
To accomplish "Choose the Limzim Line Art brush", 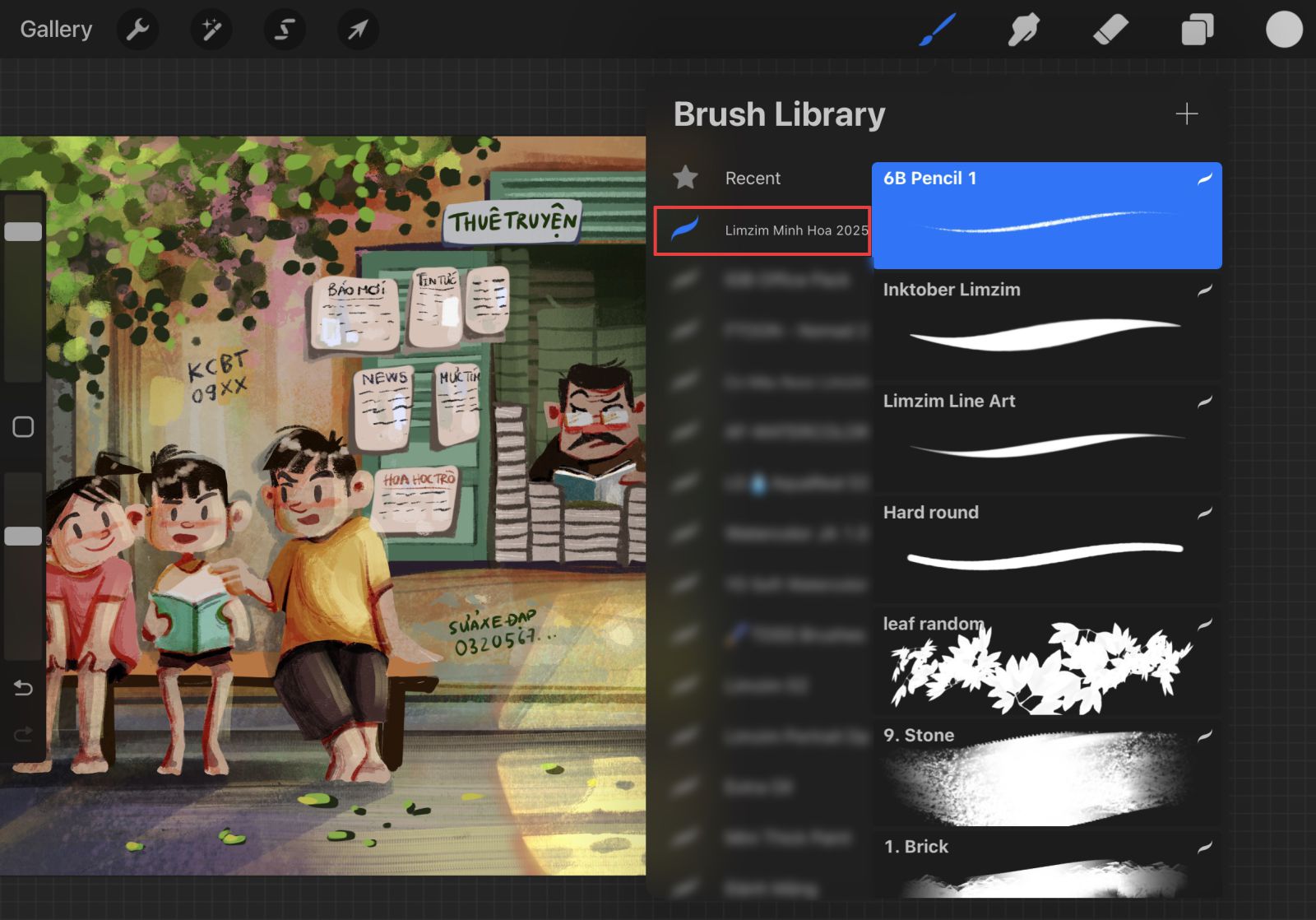I will pos(1047,438).
